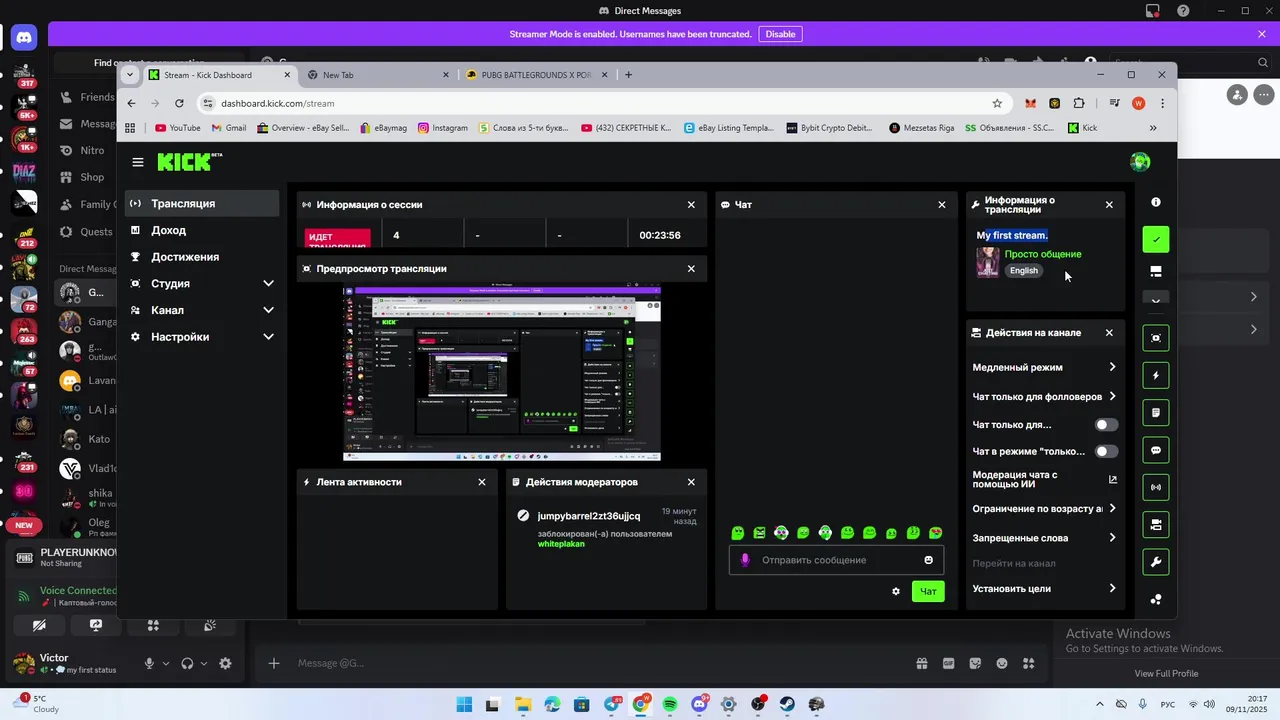Open chat settings gear icon
The width and height of the screenshot is (1280, 720).
pos(896,591)
